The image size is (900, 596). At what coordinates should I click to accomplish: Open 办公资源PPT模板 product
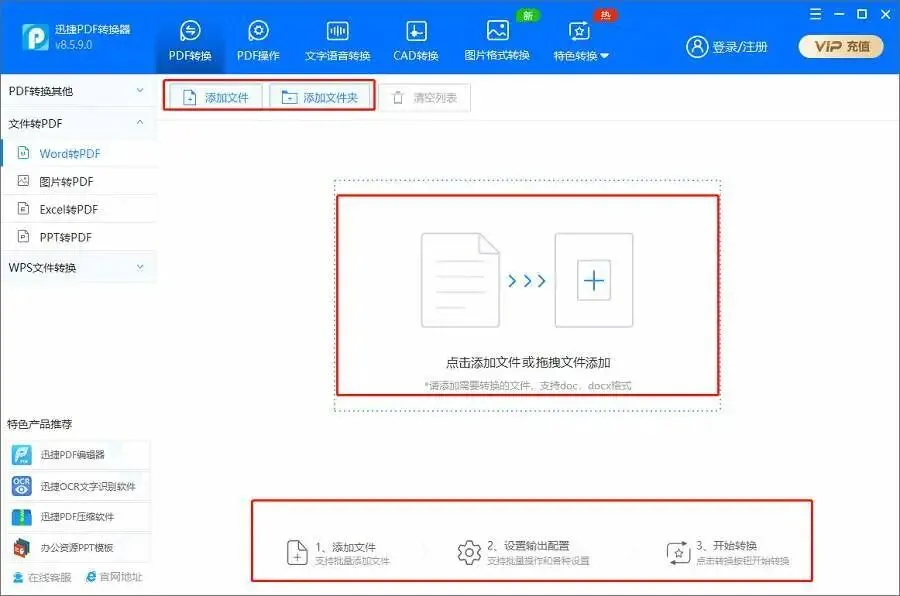[x=79, y=548]
